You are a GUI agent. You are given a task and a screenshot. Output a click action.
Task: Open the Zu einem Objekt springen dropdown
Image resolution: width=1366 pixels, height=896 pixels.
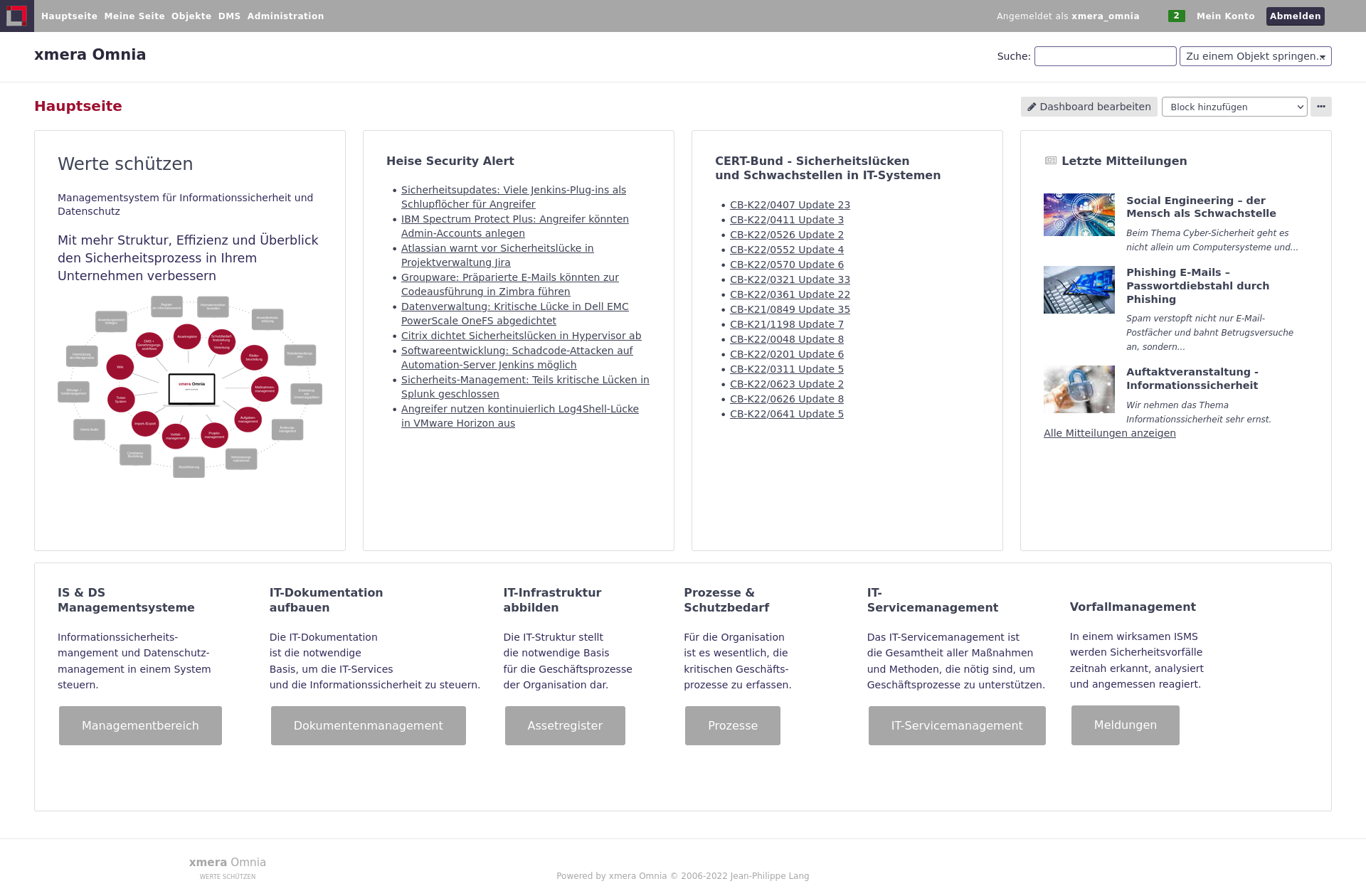point(1255,56)
